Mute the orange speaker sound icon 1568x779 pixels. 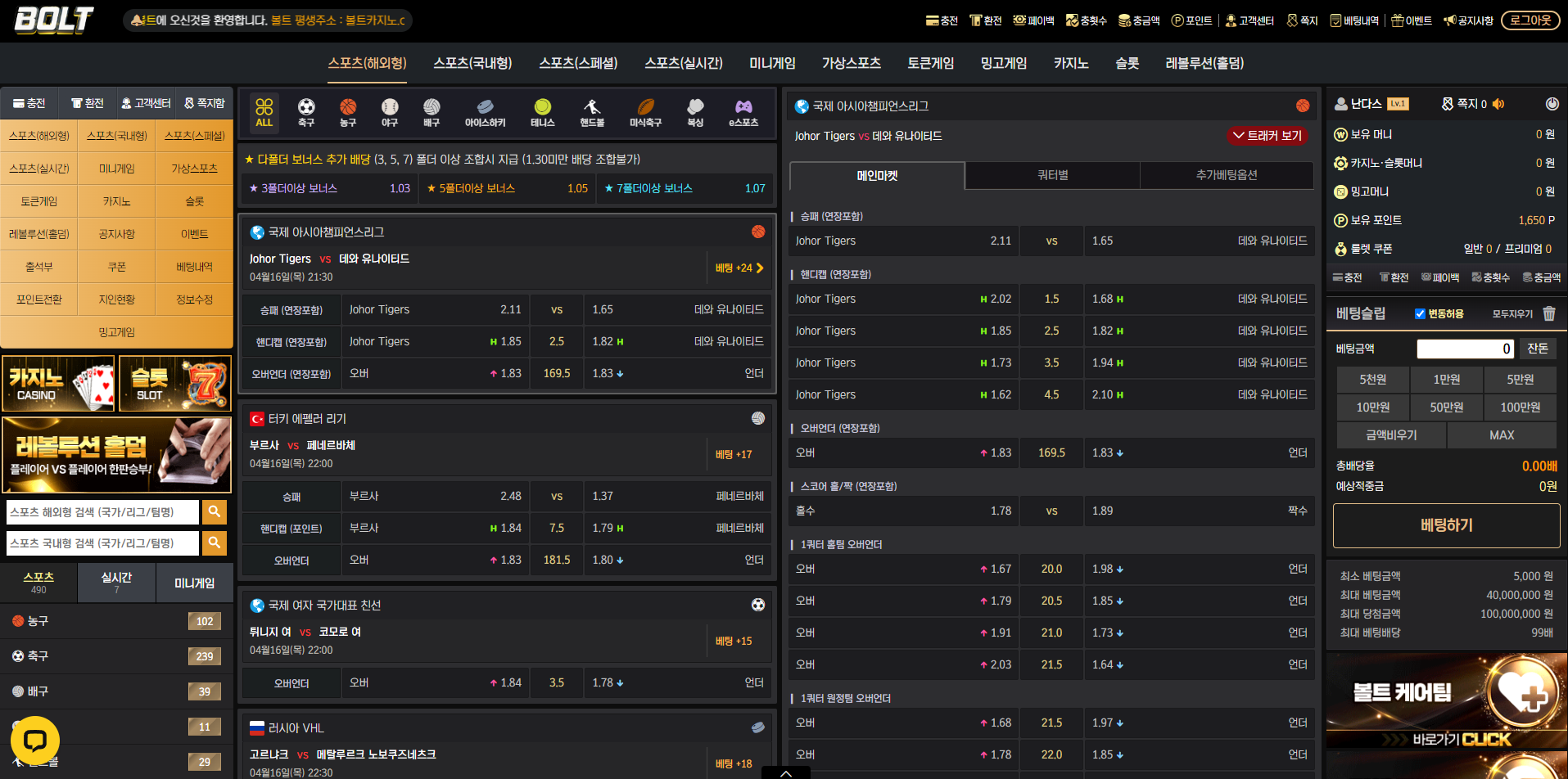point(1498,104)
